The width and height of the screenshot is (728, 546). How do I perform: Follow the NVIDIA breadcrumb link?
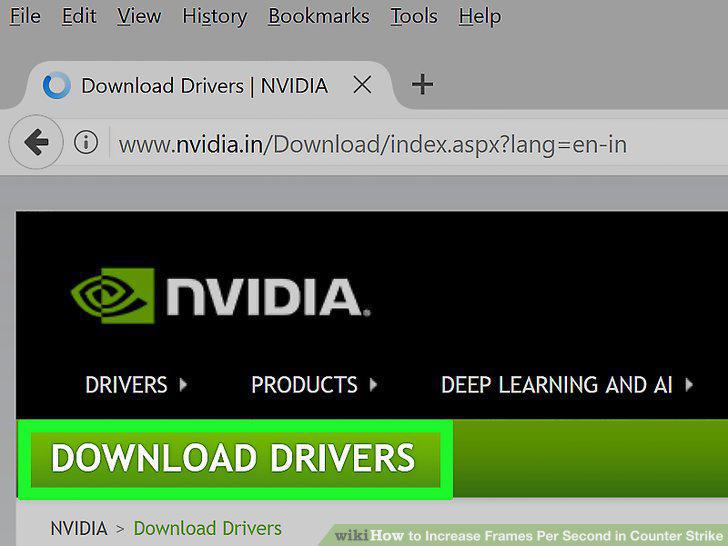79,528
